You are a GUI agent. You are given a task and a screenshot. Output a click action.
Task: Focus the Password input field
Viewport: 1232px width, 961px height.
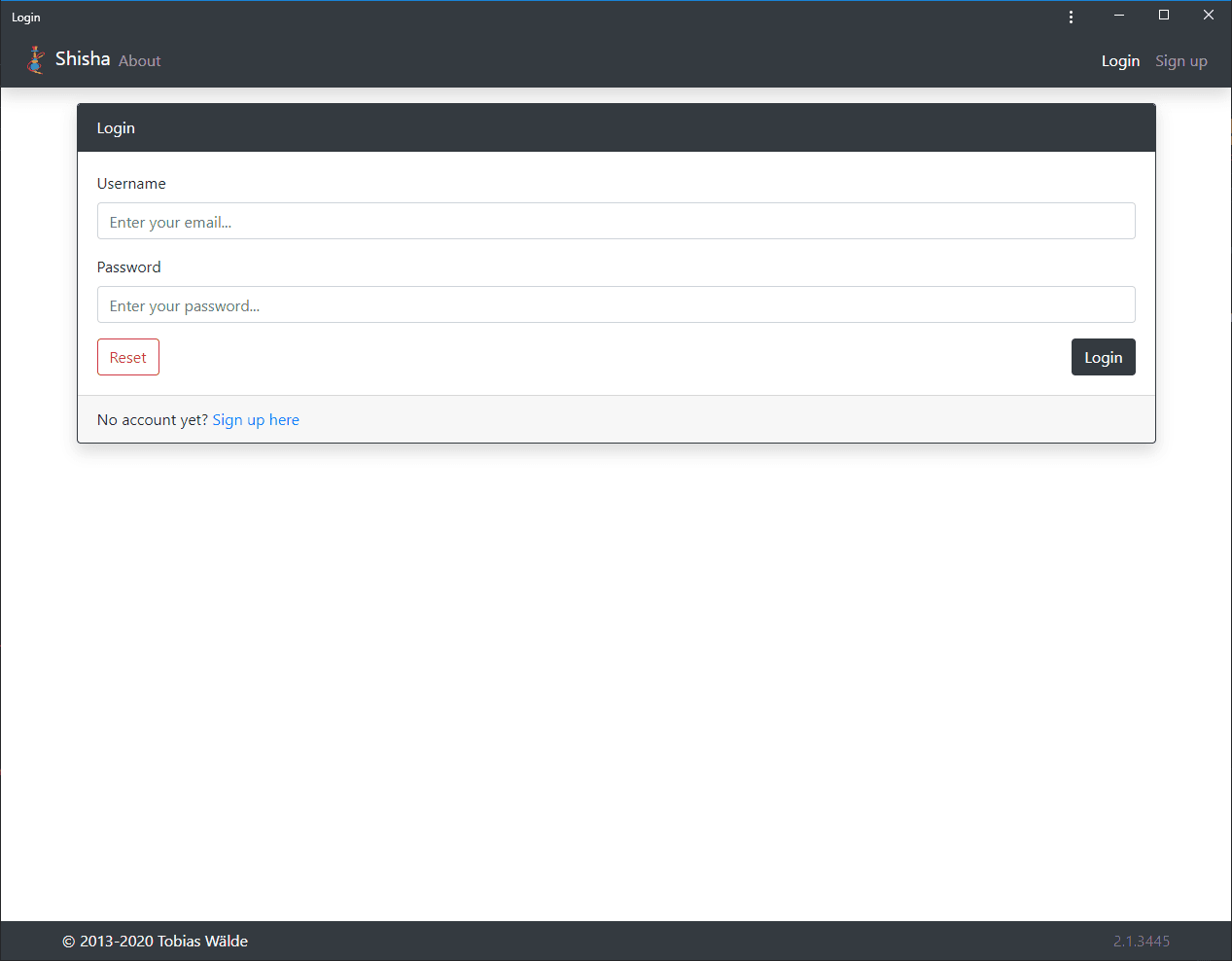click(x=616, y=304)
